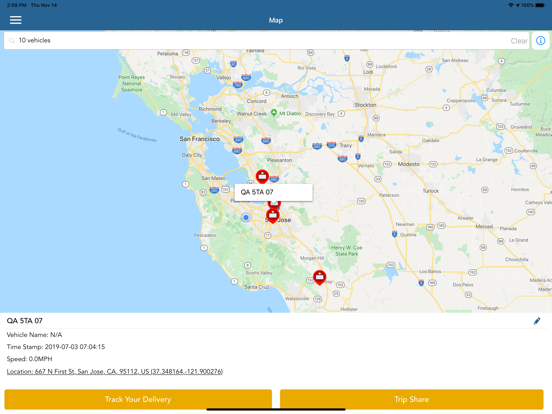This screenshot has height=414, width=552.
Task: Select the vehicle marker near Fremont
Action: [x=262, y=176]
